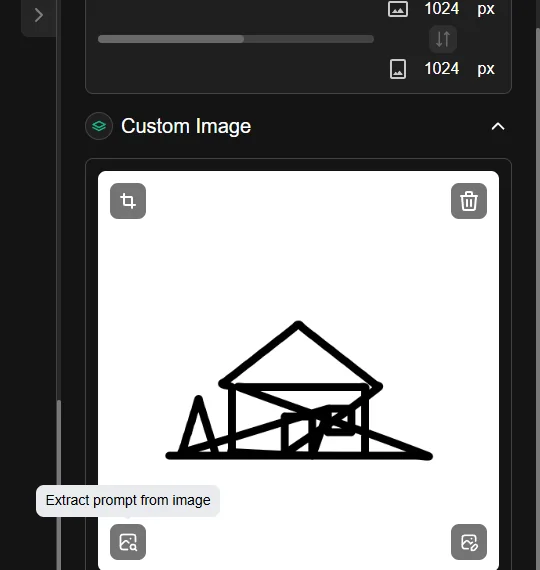Expand the collapsed left sidebar arrow

tap(39, 15)
